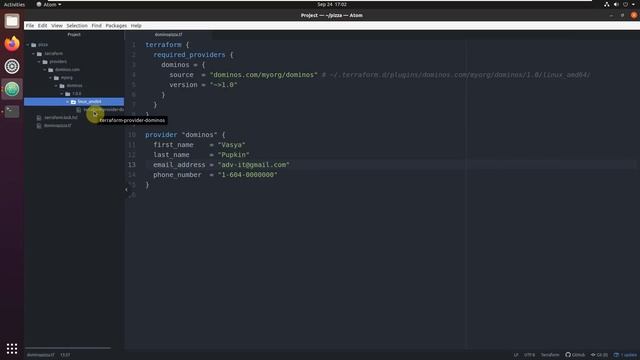This screenshot has height=360, width=640.
Task: Click the required_providers keyword
Action: click(189, 55)
